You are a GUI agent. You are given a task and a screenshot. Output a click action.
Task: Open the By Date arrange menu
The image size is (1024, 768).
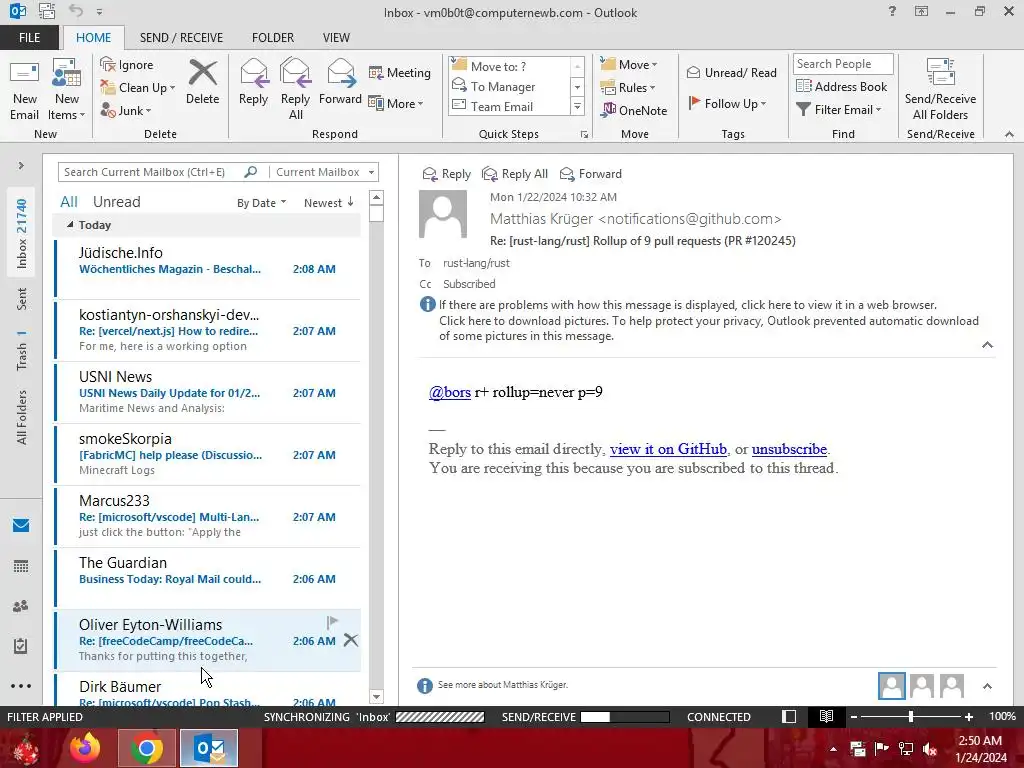[261, 202]
